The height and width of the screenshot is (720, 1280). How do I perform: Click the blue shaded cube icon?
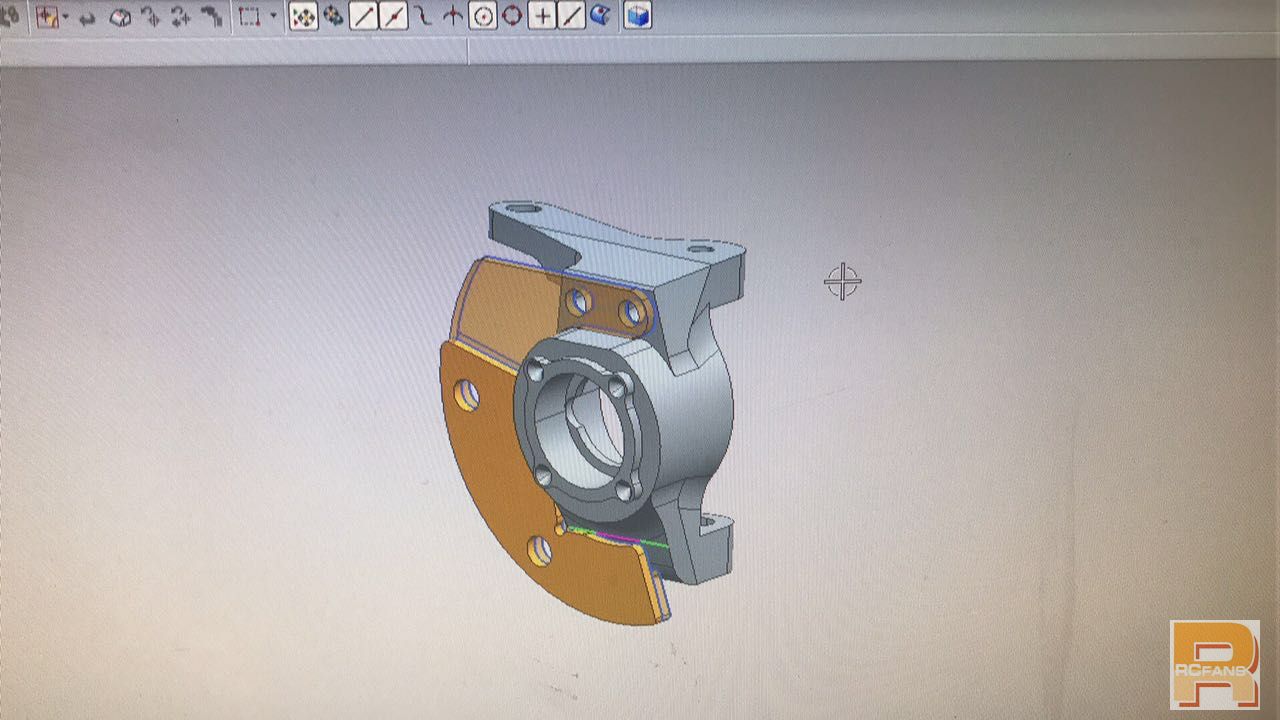pos(638,15)
